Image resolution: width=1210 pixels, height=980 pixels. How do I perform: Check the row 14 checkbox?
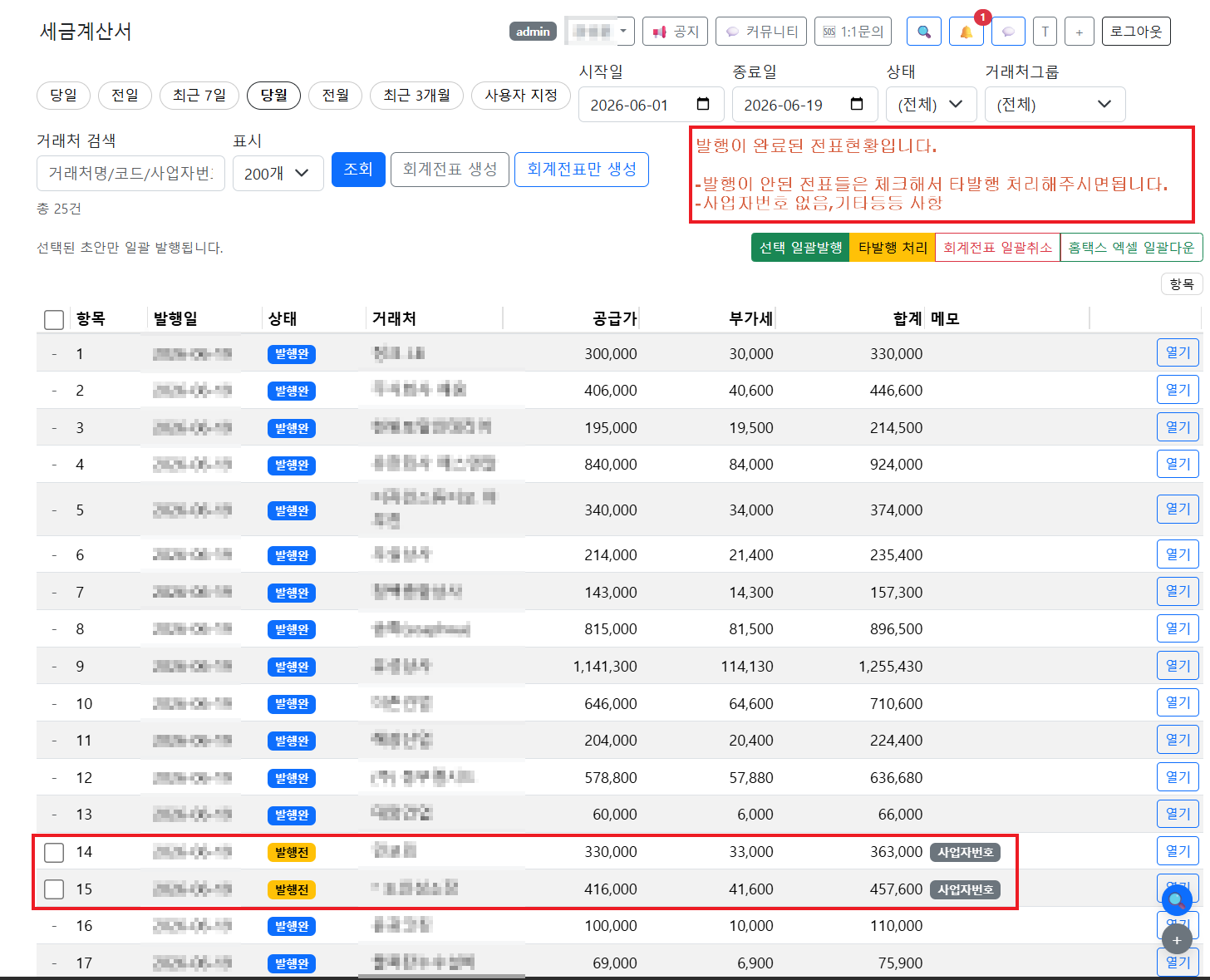click(x=54, y=852)
